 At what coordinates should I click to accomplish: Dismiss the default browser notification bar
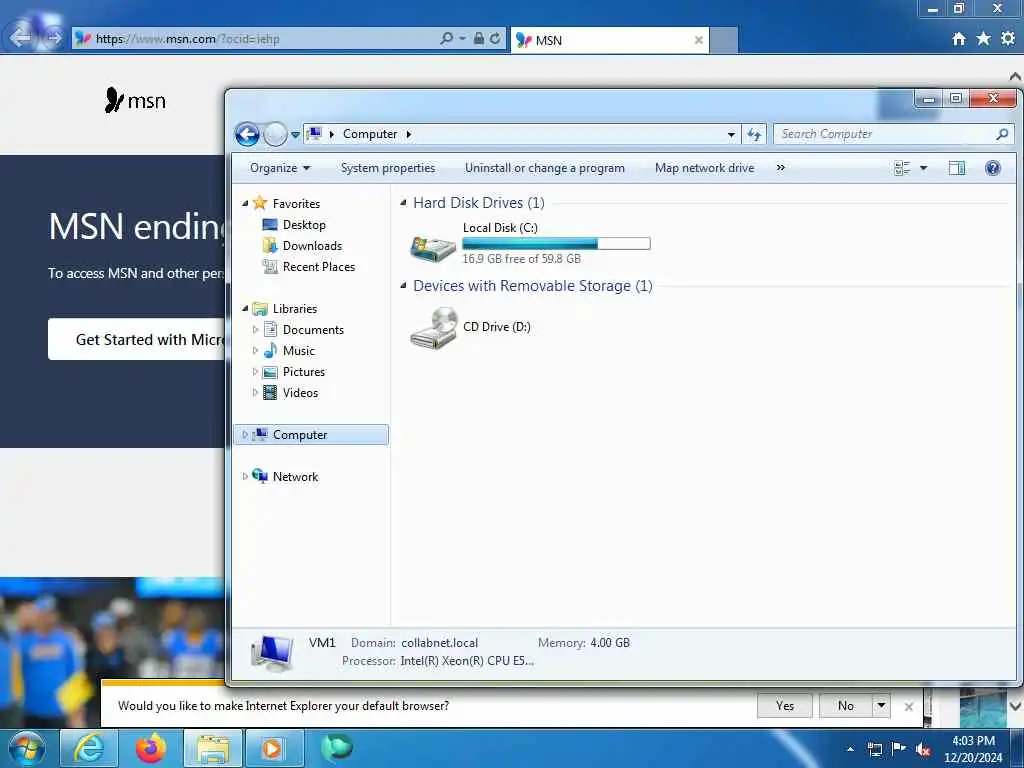(908, 707)
